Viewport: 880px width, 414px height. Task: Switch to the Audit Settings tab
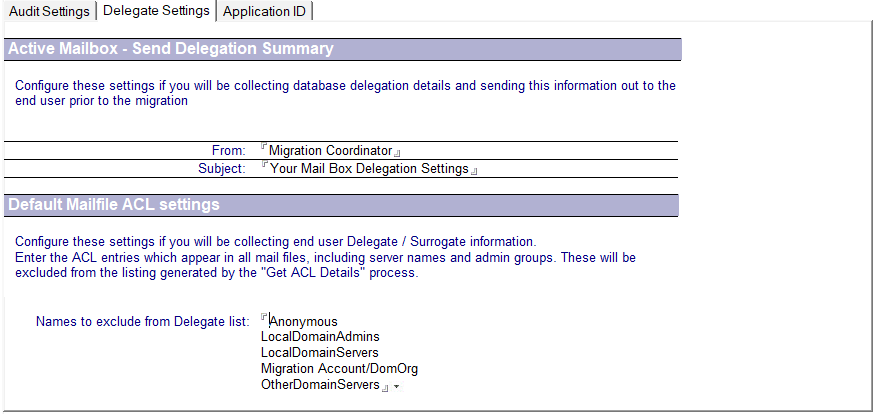pyautogui.click(x=48, y=11)
